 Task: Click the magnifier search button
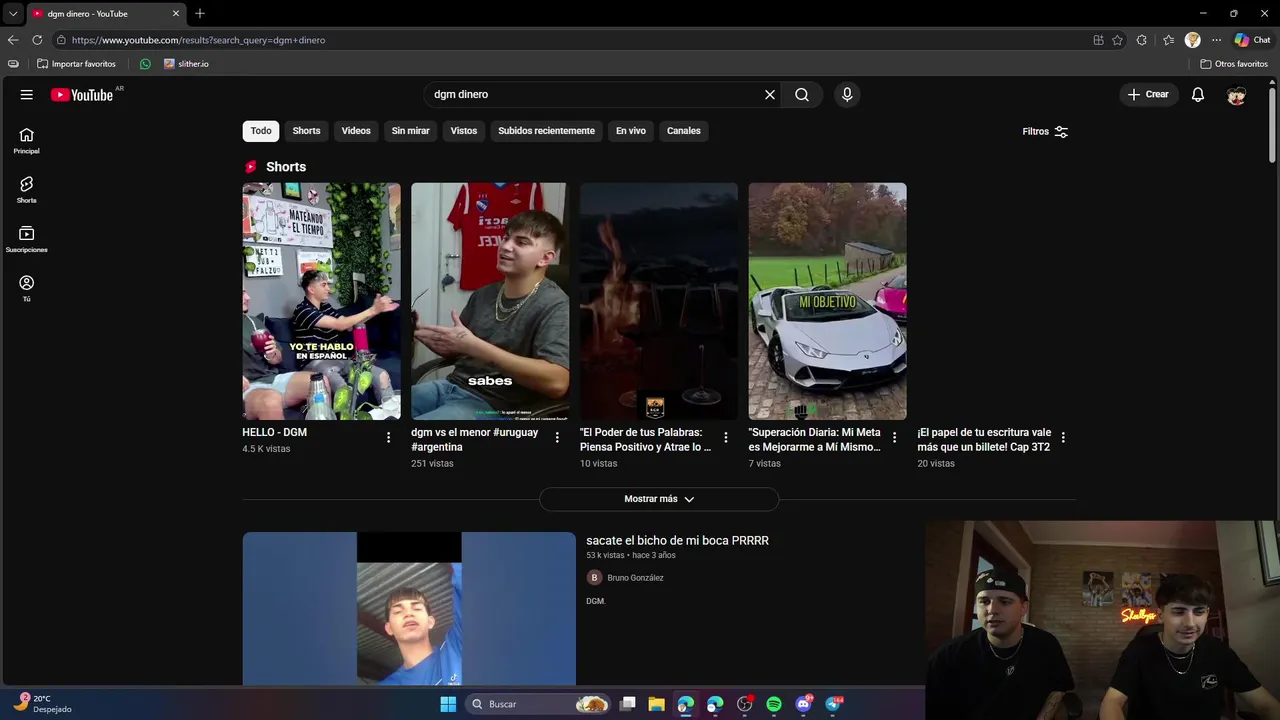(802, 95)
